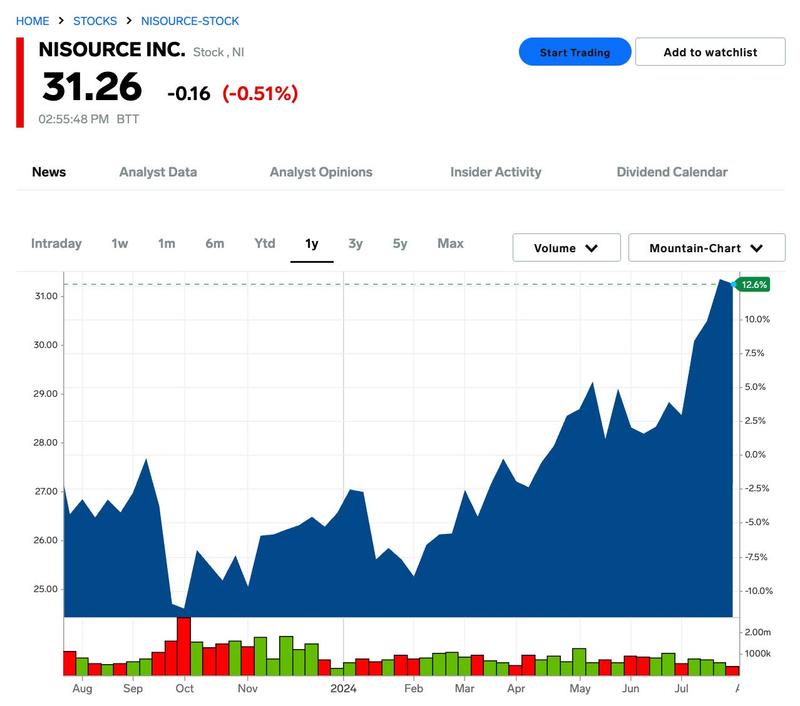Open the Analyst Opinions tab
800x706 pixels.
(321, 172)
